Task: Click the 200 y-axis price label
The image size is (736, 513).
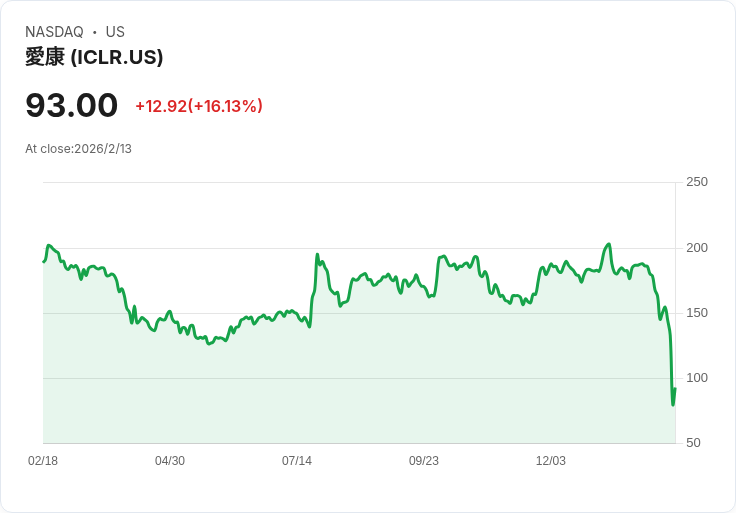Action: 697,248
